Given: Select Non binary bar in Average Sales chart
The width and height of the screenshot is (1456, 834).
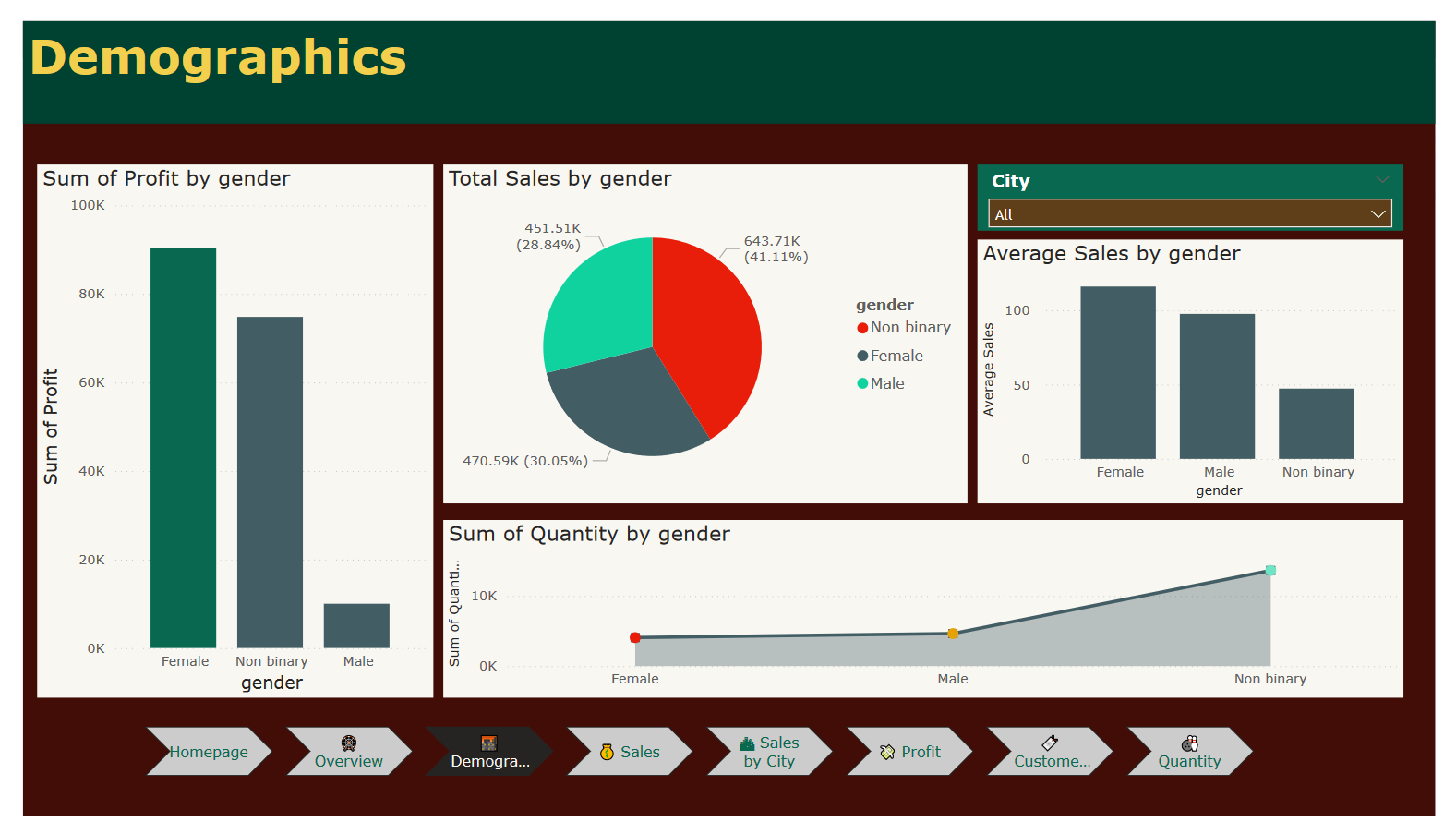Looking at the screenshot, I should pyautogui.click(x=1317, y=423).
